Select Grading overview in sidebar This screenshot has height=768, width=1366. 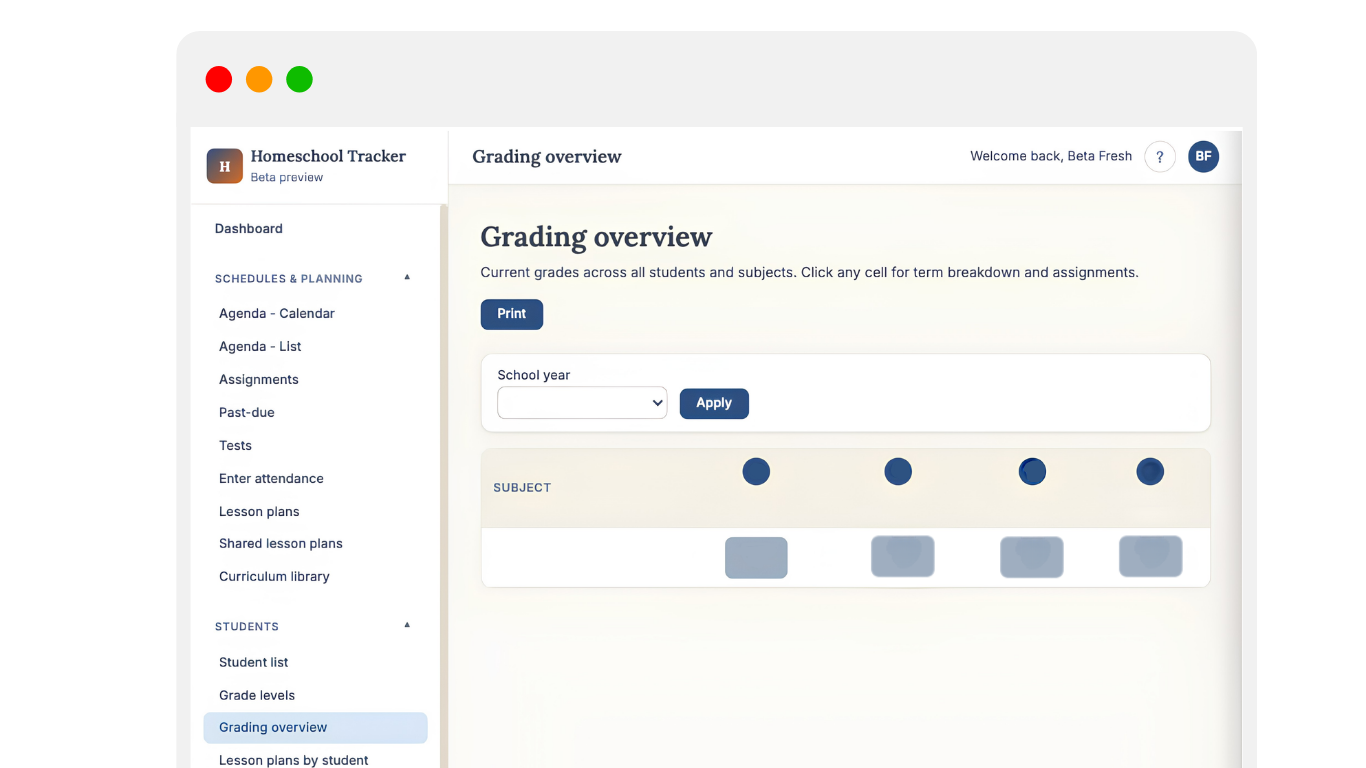coord(315,728)
